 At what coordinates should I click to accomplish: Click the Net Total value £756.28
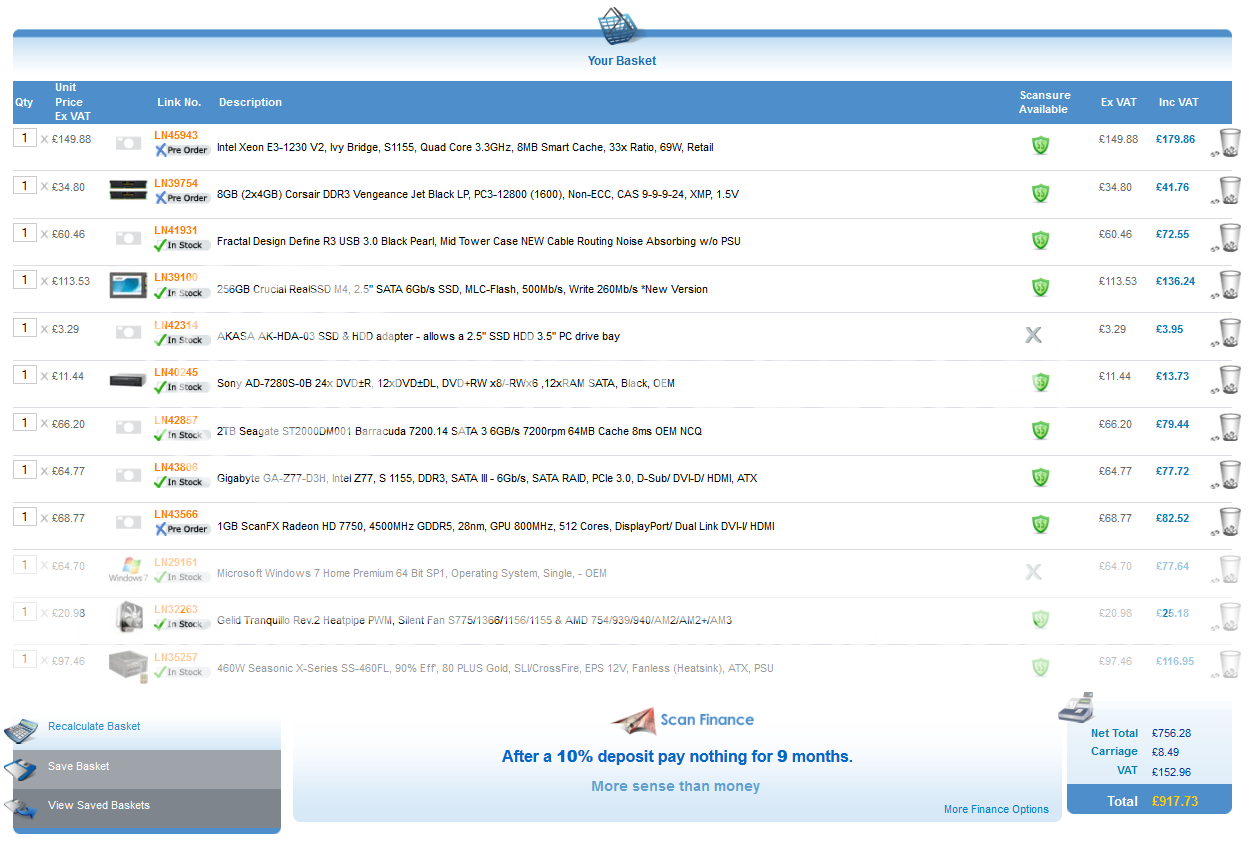tap(1171, 733)
